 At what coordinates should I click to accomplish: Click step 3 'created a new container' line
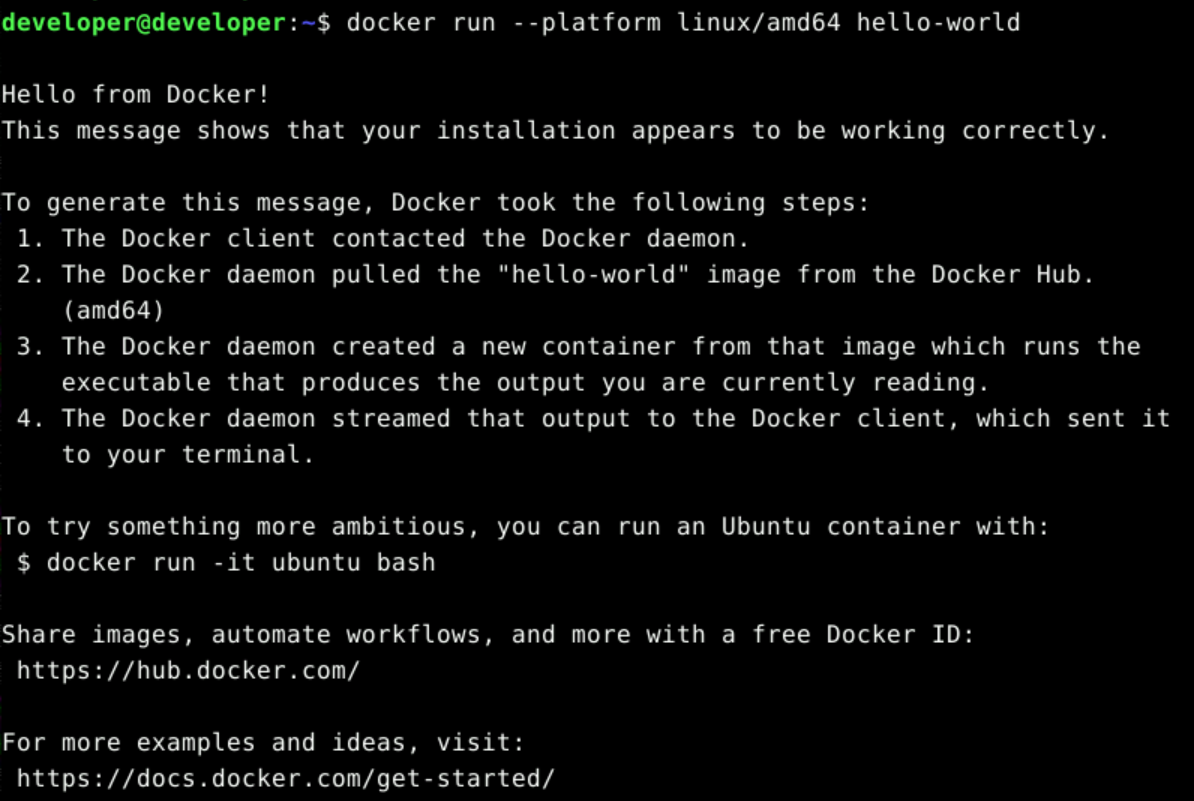pyautogui.click(x=579, y=347)
